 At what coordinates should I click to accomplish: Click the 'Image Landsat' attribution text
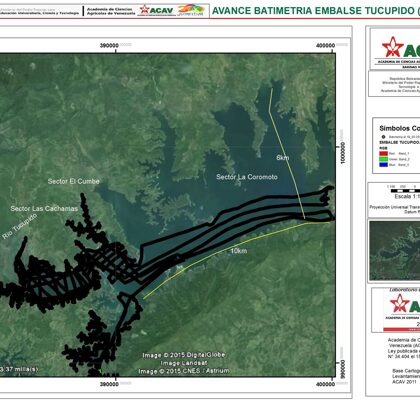[184, 363]
